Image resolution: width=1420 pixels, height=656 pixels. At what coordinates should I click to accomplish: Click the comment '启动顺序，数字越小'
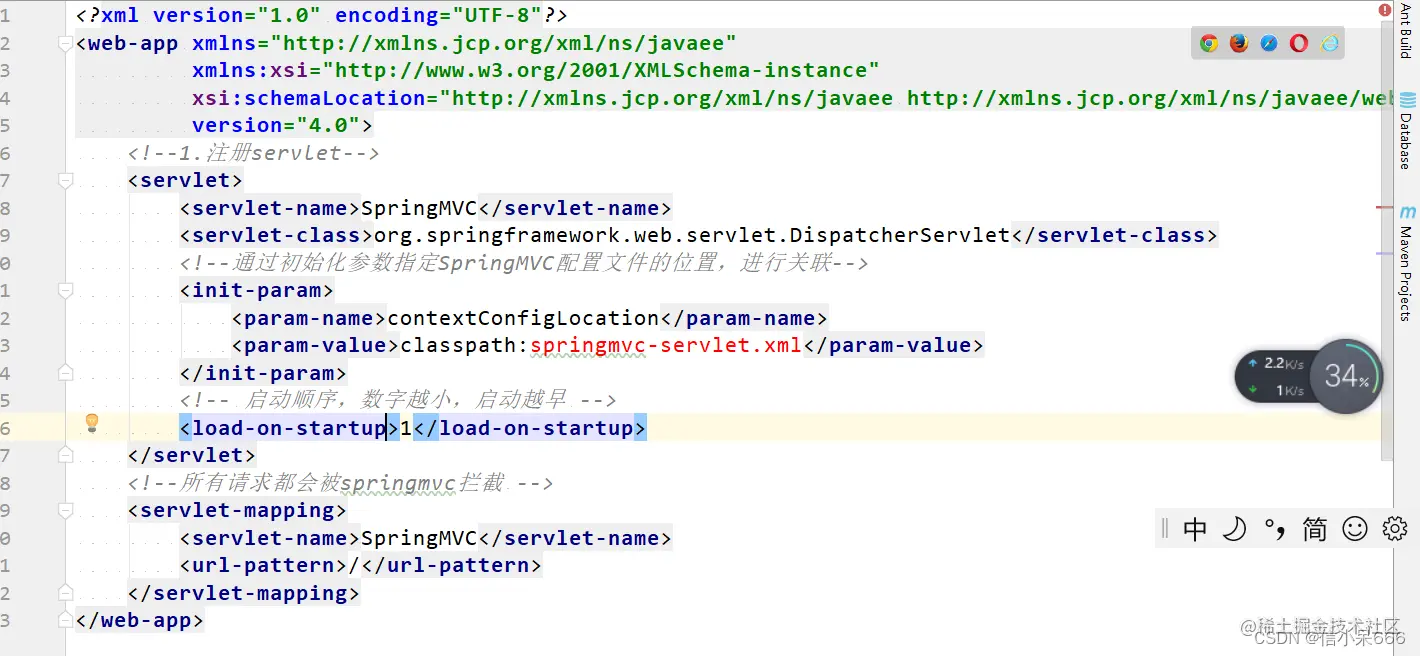coord(398,400)
